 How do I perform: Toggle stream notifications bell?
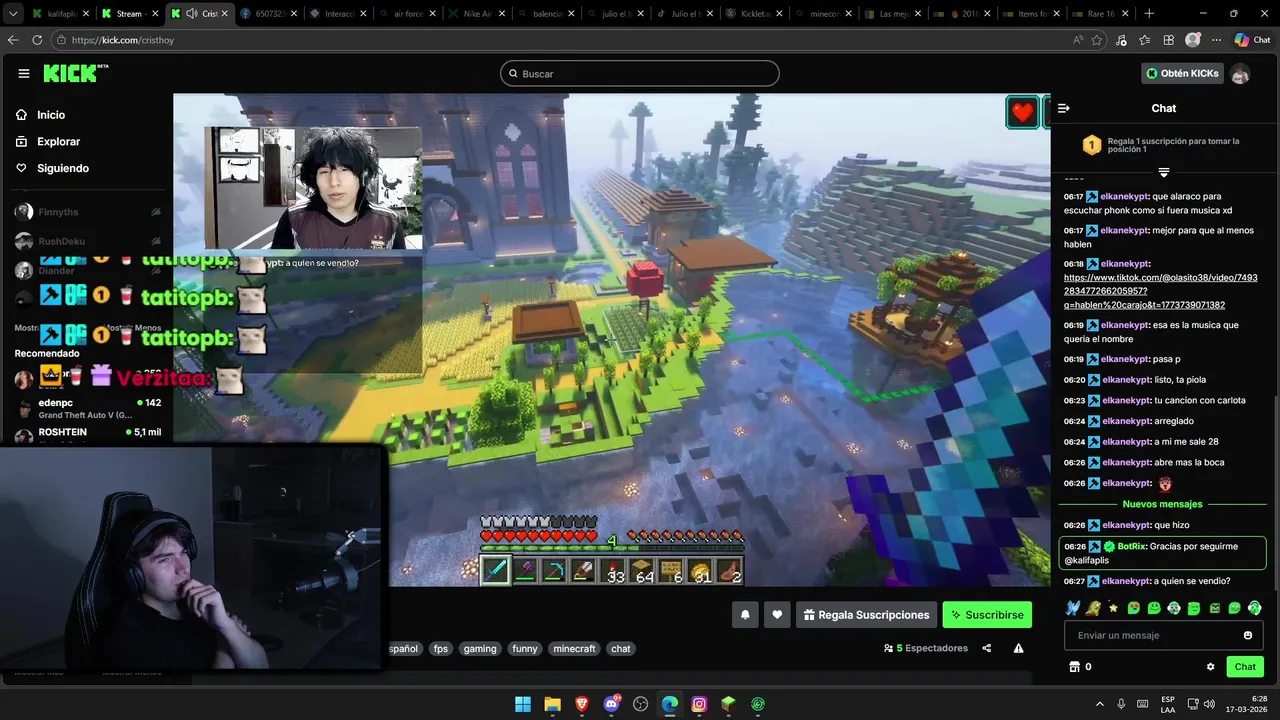745,615
